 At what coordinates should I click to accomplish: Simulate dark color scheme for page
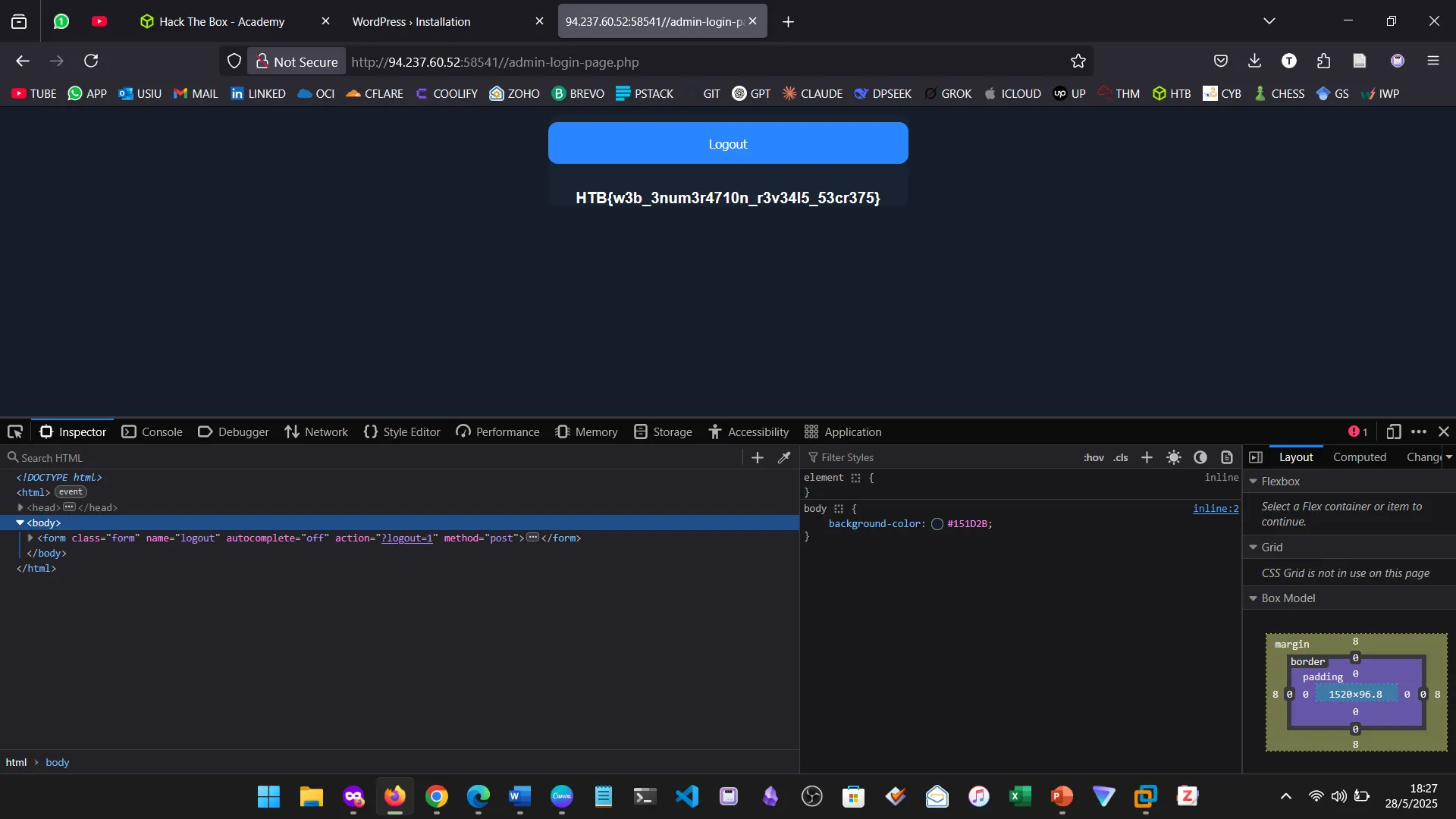coord(1200,457)
